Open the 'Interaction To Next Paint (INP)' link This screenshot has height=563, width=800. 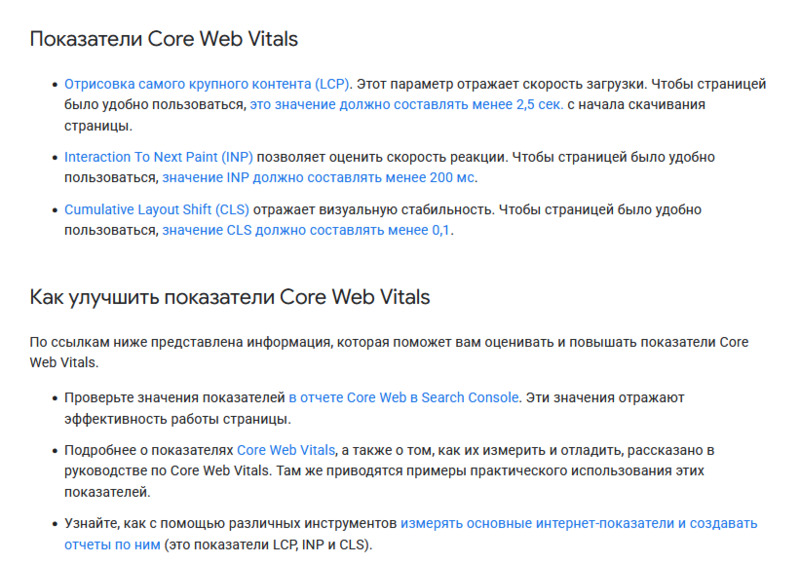click(x=159, y=157)
